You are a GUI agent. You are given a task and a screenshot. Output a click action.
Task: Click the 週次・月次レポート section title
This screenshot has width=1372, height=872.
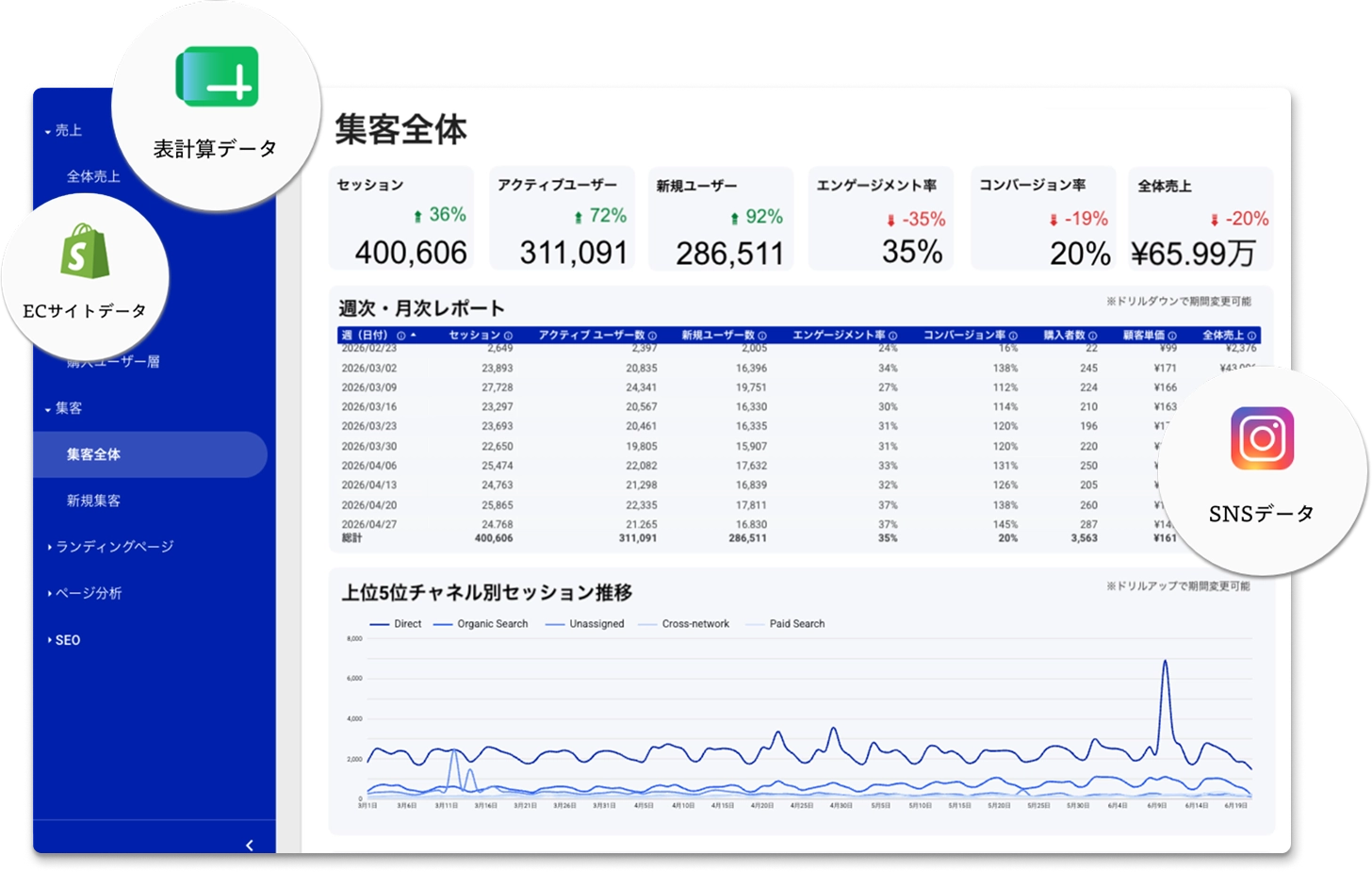pyautogui.click(x=421, y=308)
